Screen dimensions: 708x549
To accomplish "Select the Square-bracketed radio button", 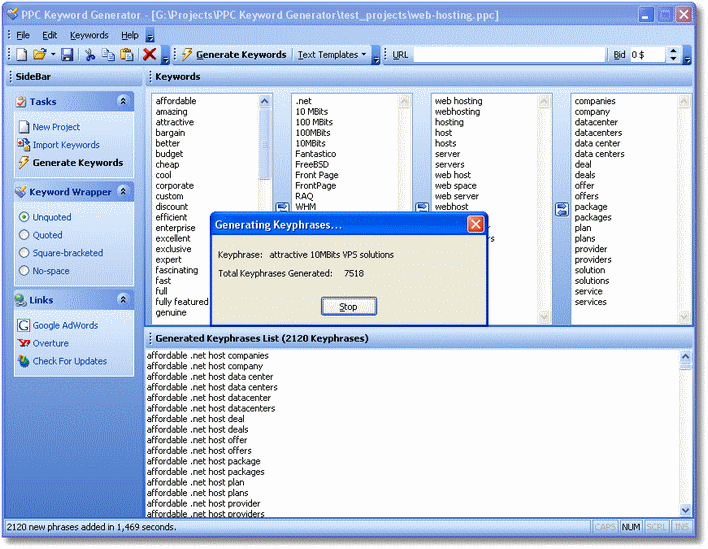I will click(24, 253).
